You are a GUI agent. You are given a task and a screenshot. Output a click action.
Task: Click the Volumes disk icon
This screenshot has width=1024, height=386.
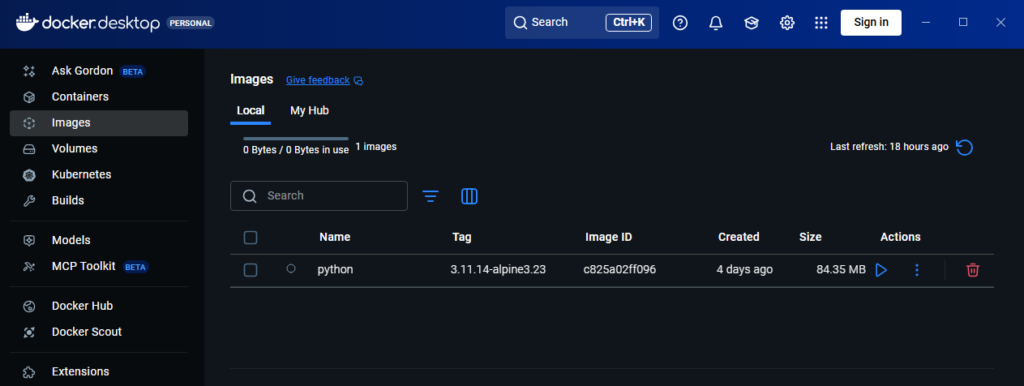pos(29,149)
